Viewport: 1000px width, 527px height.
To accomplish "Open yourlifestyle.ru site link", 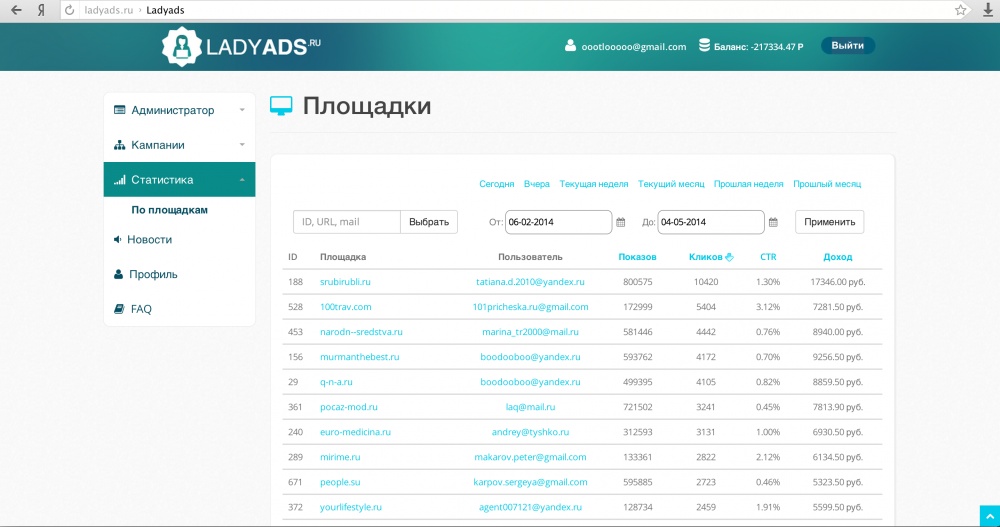I will click(351, 507).
